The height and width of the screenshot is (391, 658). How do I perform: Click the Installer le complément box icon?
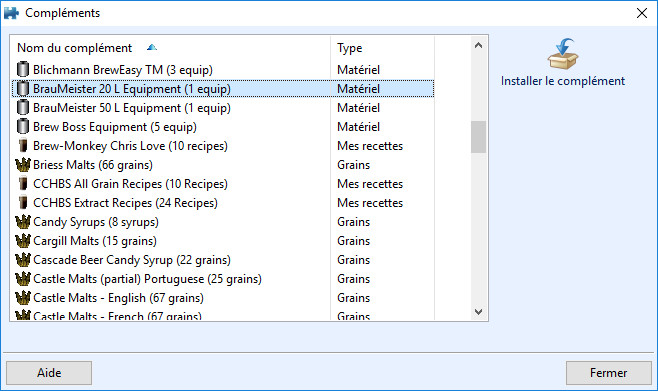(x=563, y=54)
